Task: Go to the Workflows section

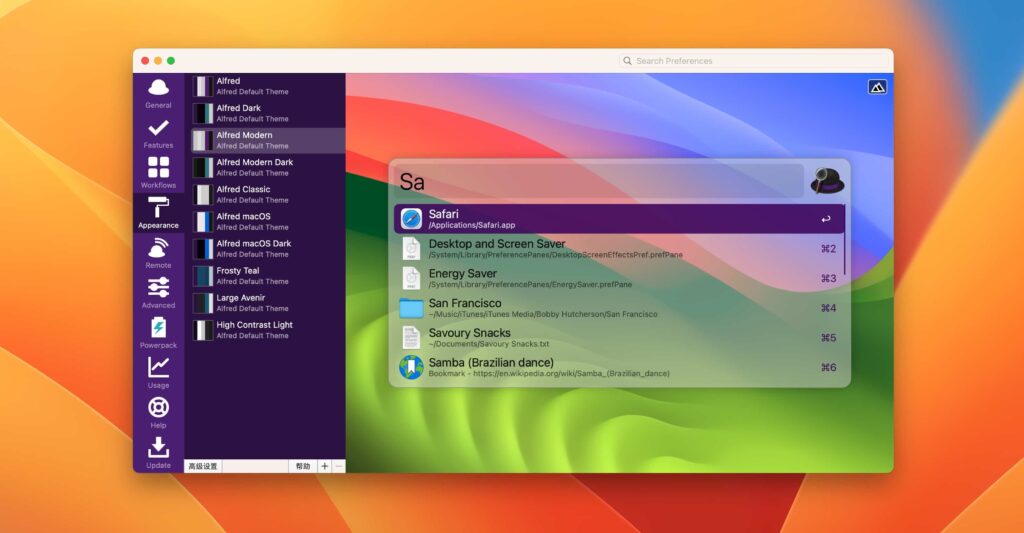Action: tap(158, 172)
